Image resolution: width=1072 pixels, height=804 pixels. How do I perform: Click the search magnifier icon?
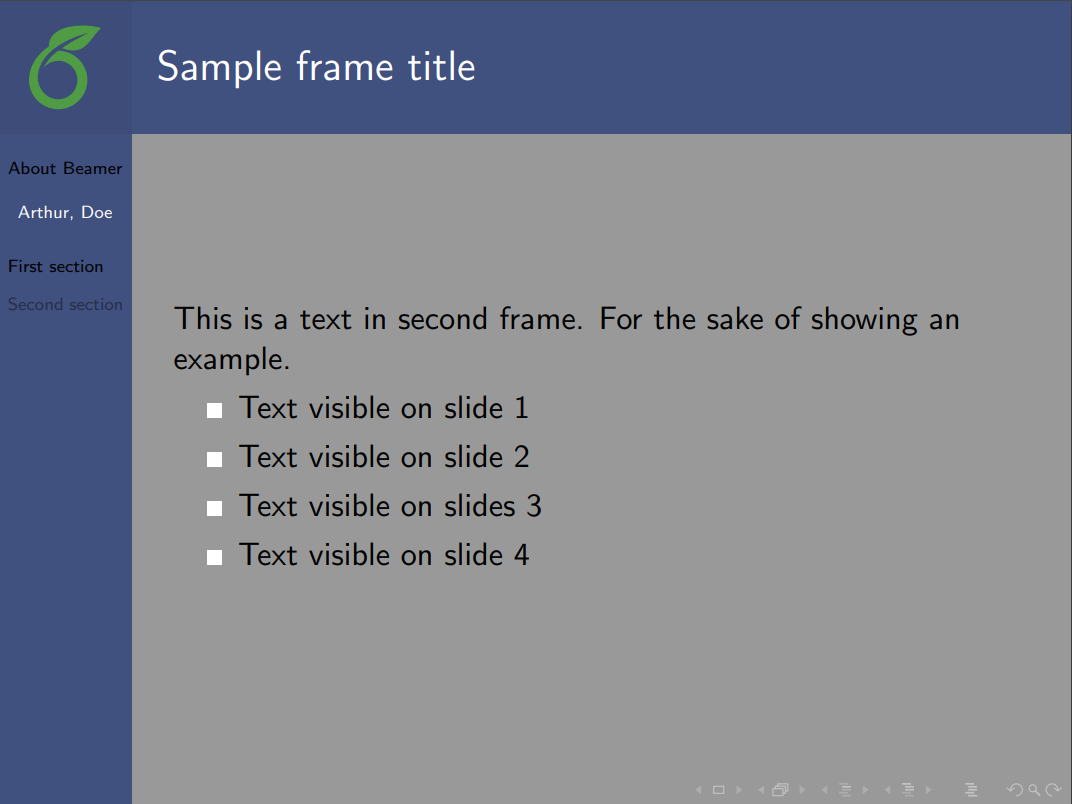(1034, 790)
